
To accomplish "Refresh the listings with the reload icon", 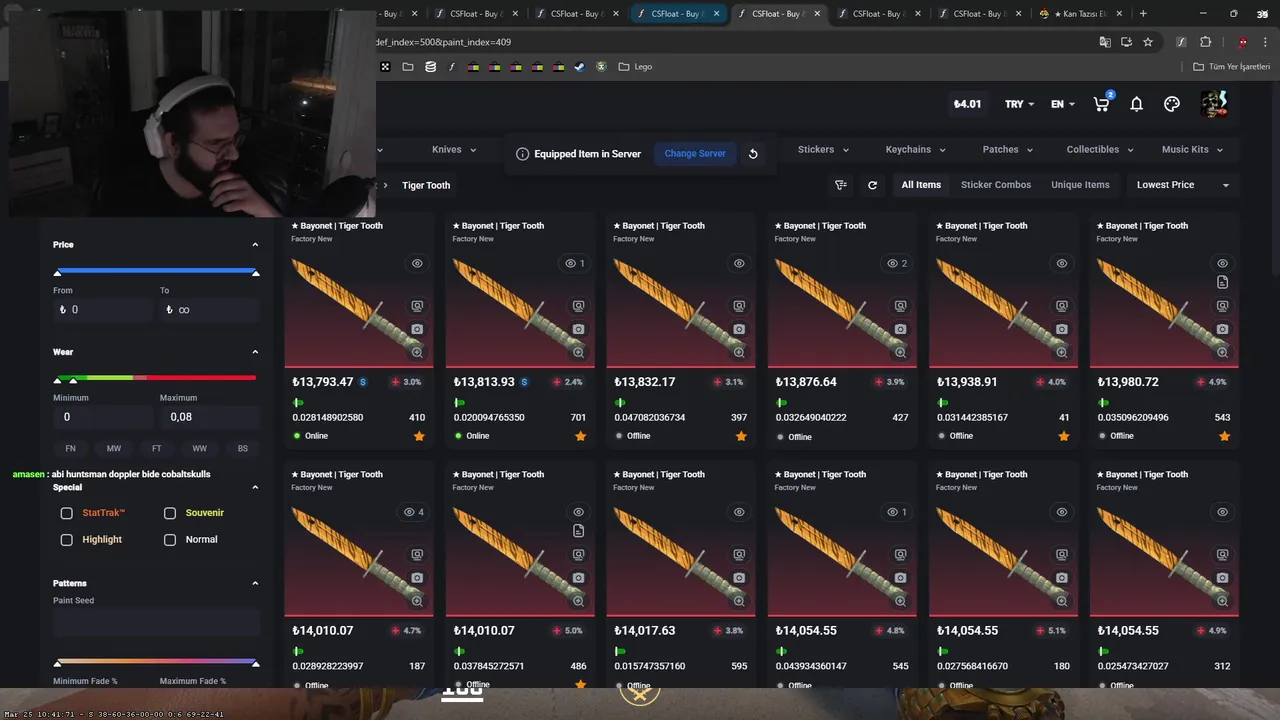I will click(x=872, y=185).
